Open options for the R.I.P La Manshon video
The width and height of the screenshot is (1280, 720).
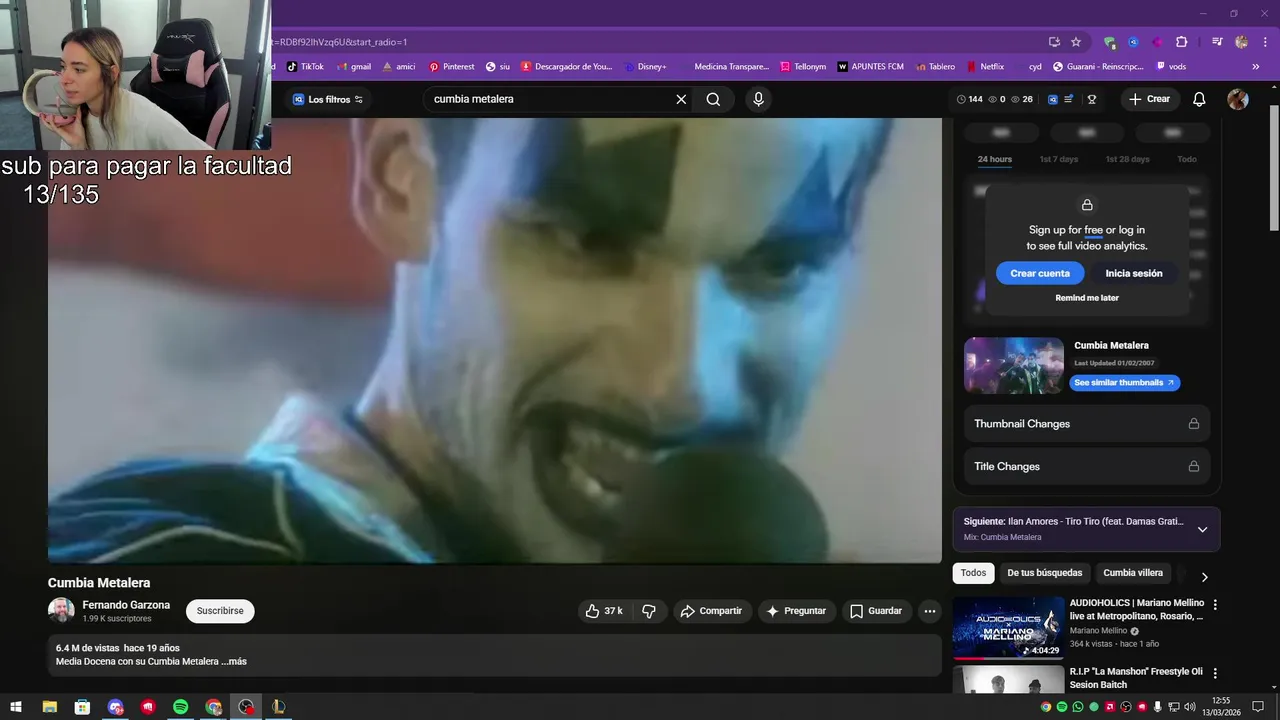(1215, 673)
